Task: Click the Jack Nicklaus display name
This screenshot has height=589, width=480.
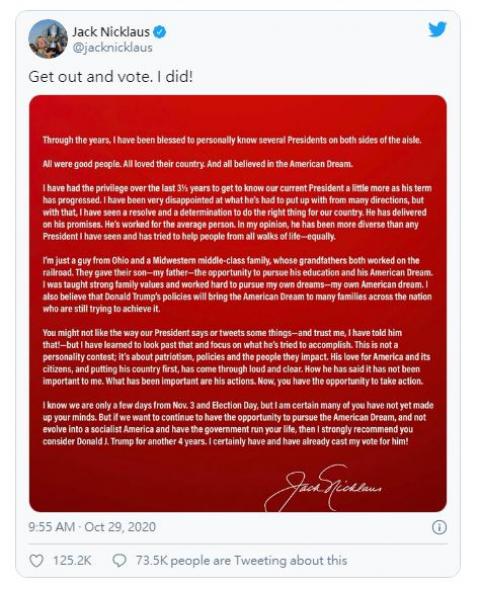Action: pyautogui.click(x=111, y=32)
